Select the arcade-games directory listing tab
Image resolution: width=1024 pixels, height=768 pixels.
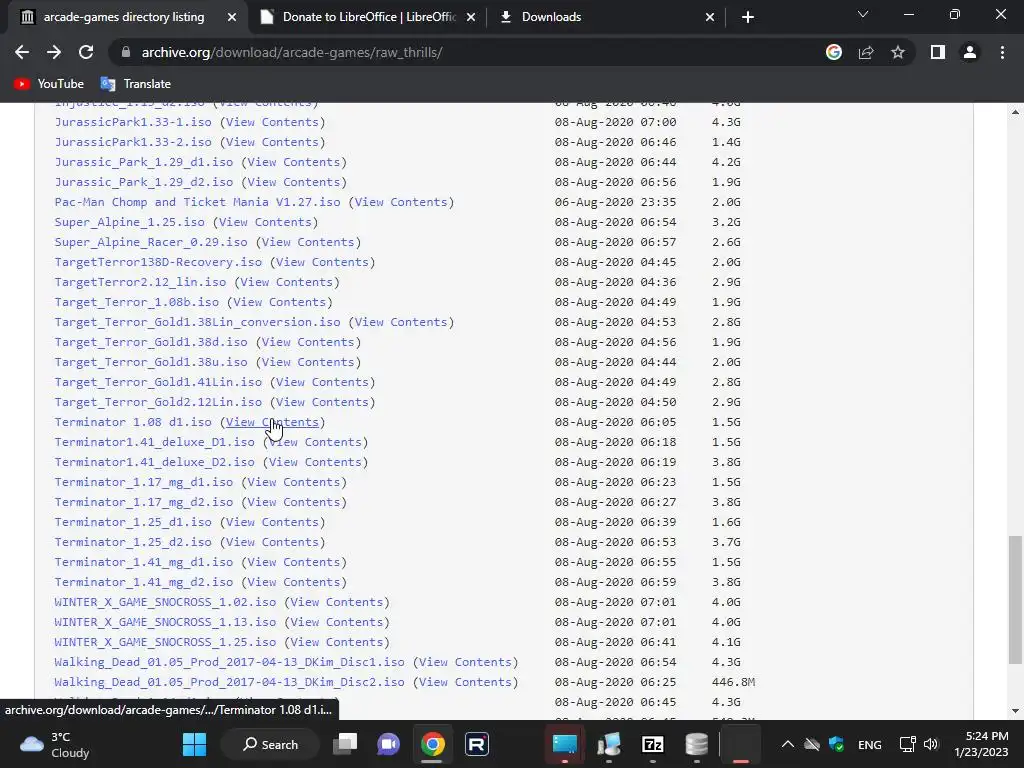click(124, 17)
